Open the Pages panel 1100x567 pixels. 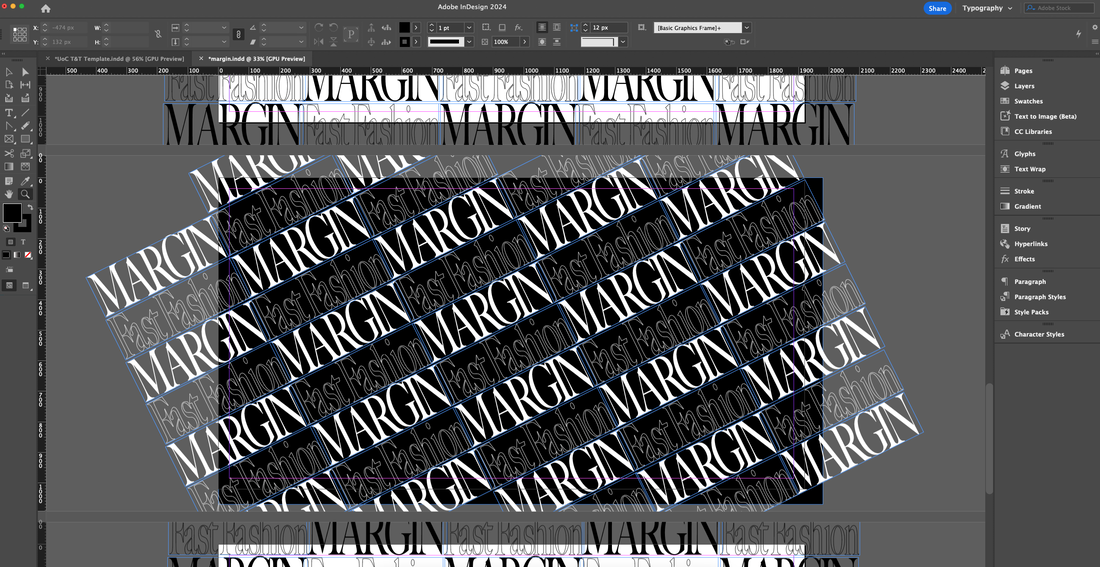[x=1023, y=71]
